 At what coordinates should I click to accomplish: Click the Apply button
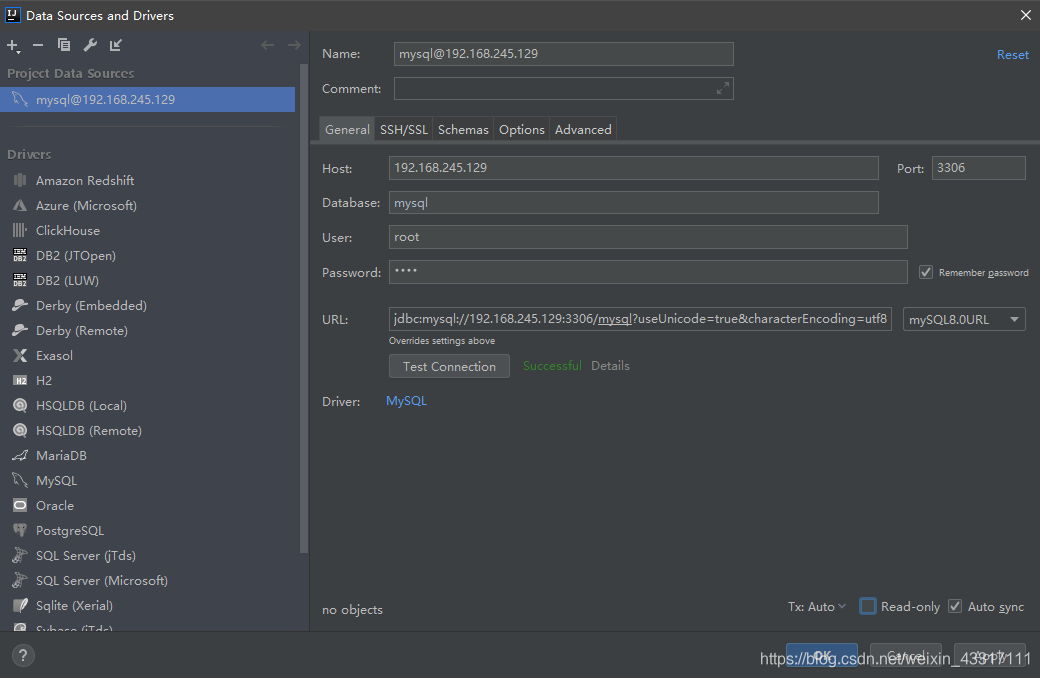990,655
